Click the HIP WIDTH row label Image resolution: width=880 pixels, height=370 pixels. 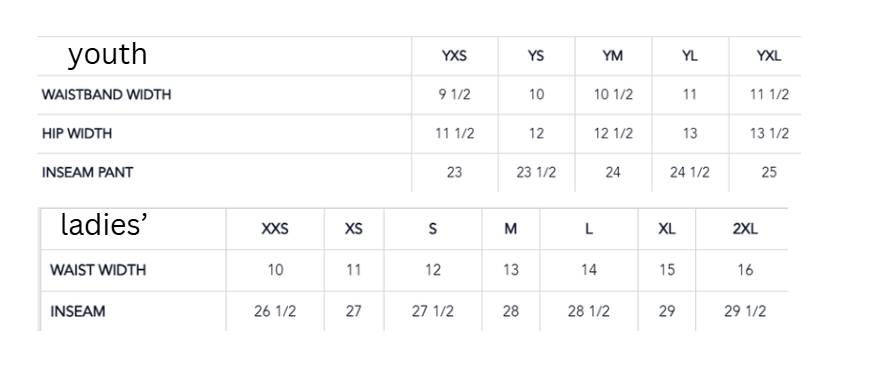pos(77,133)
